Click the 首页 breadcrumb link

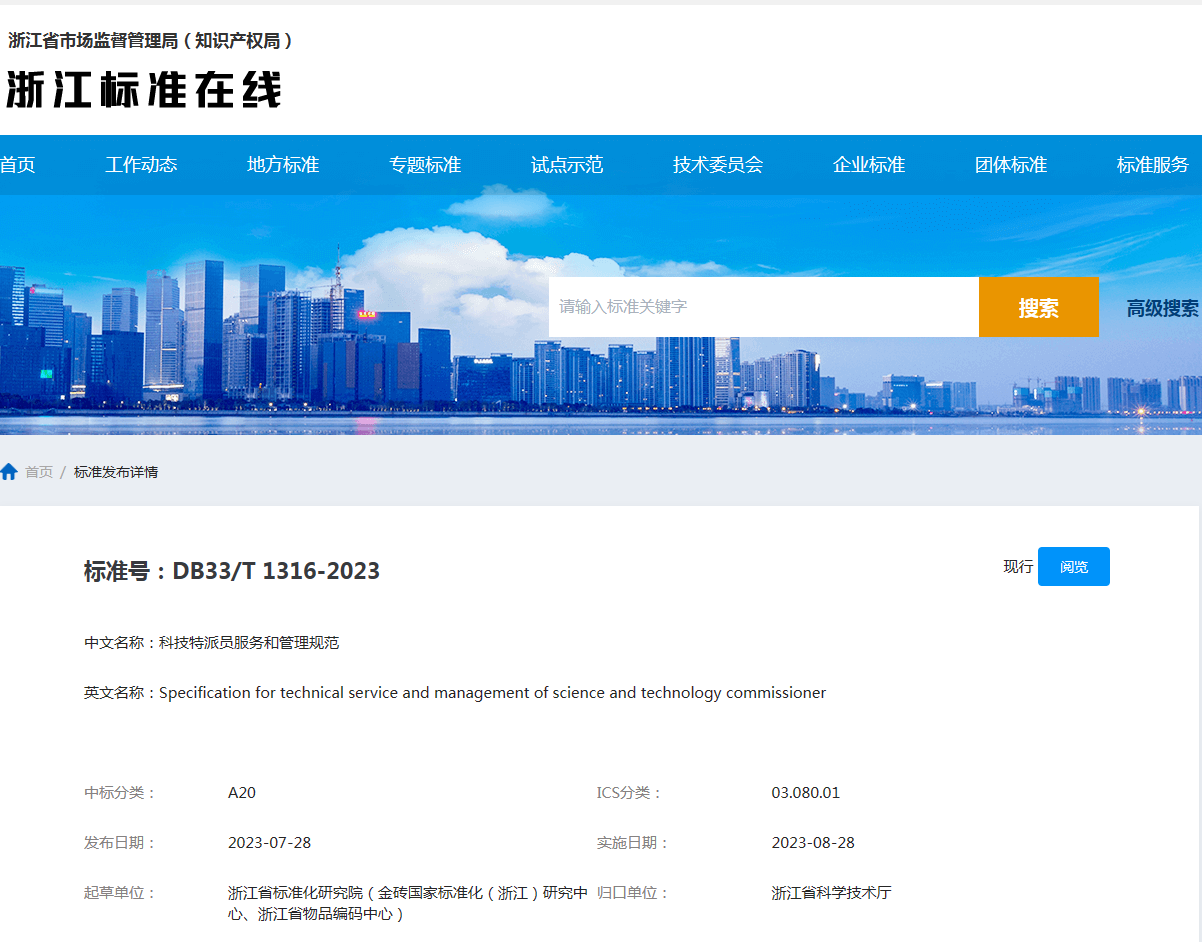[39, 472]
